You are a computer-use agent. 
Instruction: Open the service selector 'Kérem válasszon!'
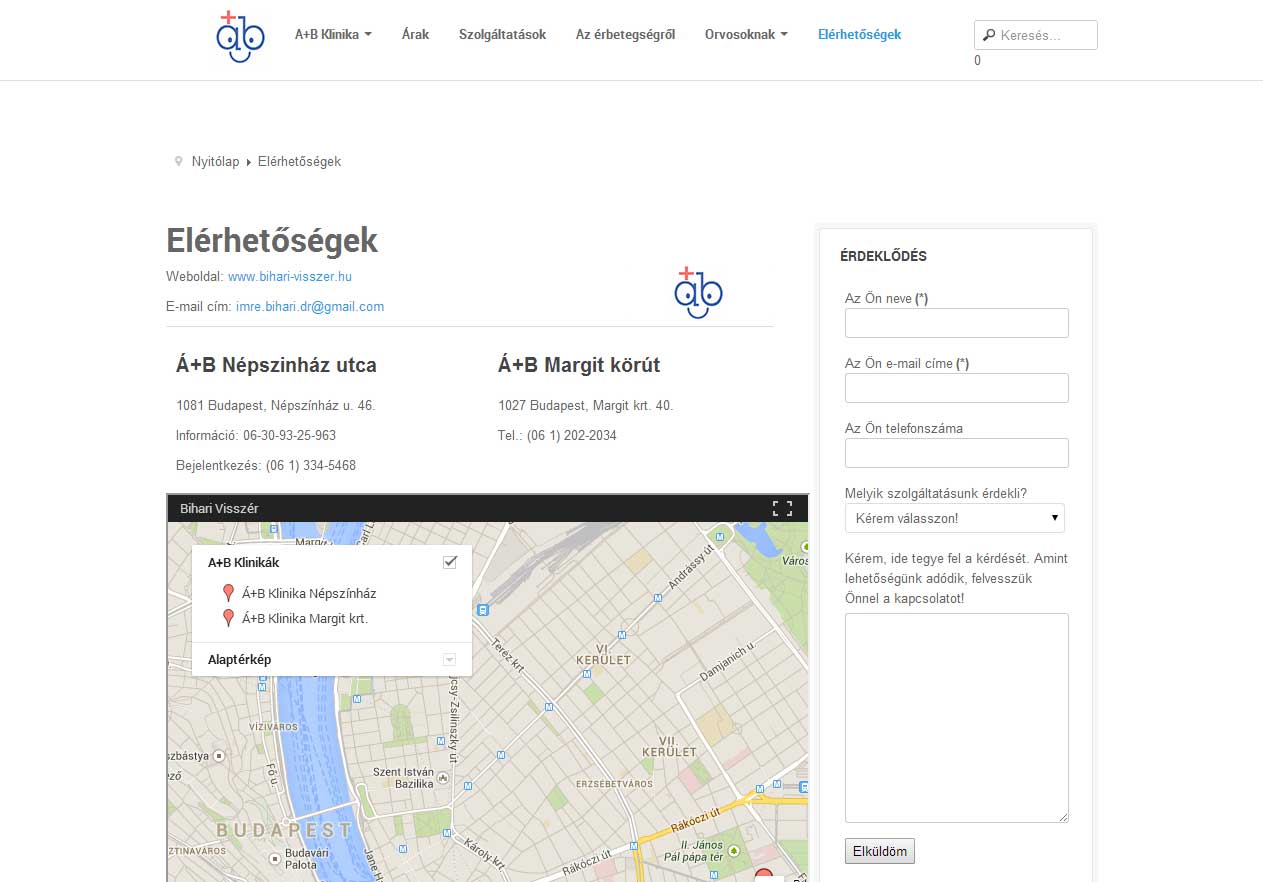[954, 518]
